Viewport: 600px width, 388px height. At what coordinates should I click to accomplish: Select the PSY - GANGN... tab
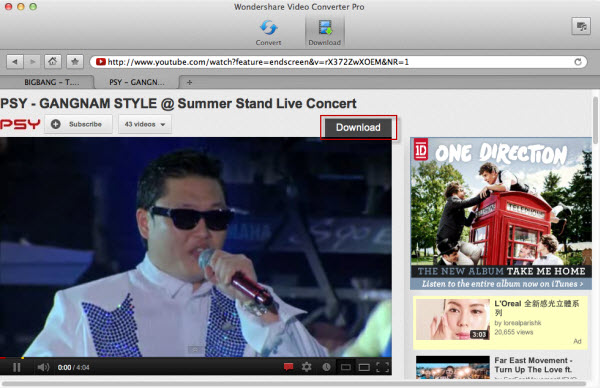[137, 82]
